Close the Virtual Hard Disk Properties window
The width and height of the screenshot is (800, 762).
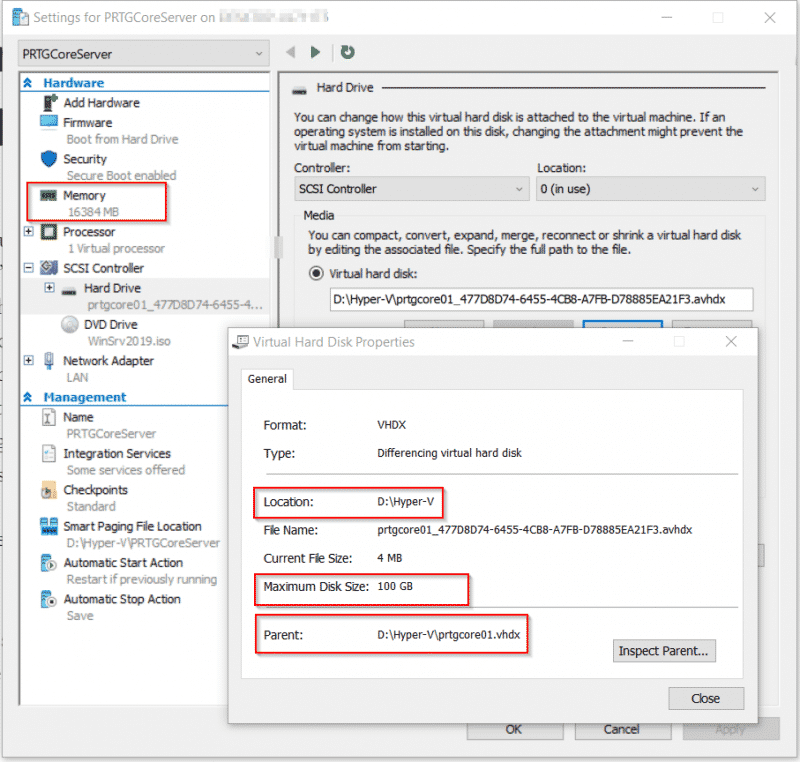click(x=731, y=342)
